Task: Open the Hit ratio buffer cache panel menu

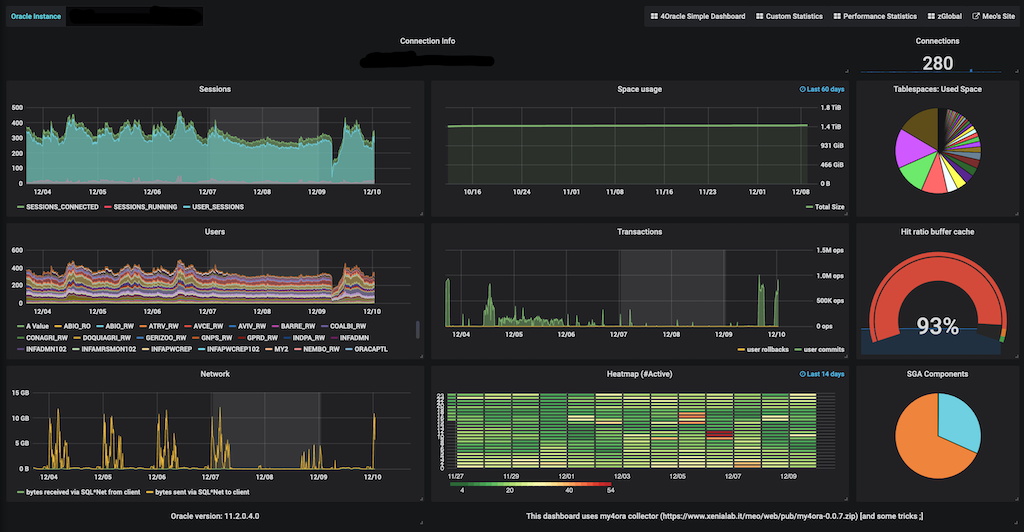Action: [x=937, y=232]
